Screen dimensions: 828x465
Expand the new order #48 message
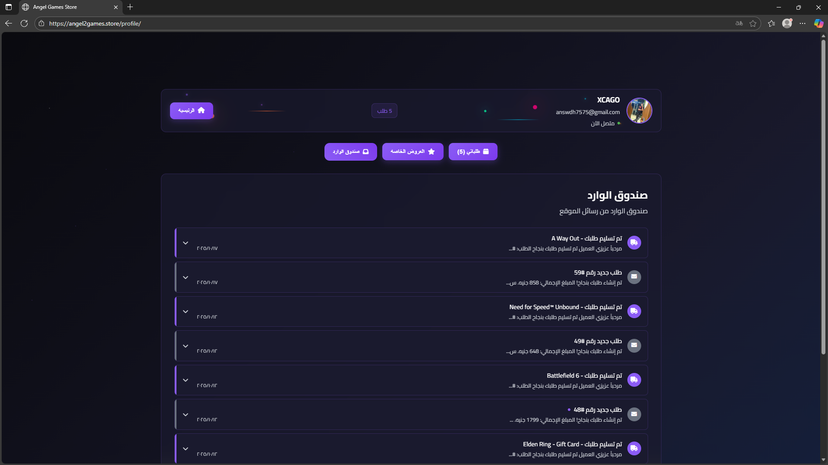(185, 414)
